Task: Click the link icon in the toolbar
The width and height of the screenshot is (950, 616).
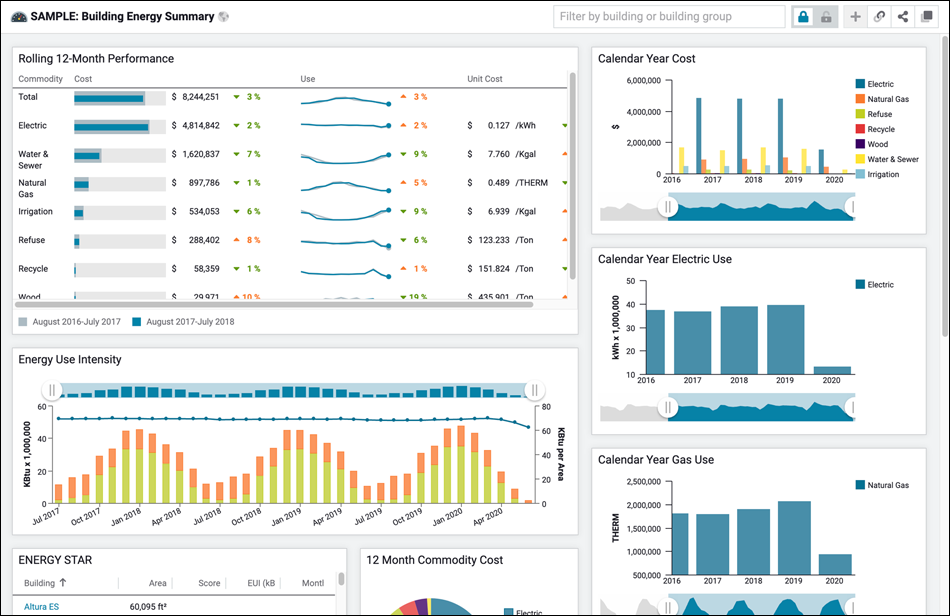Action: [878, 16]
